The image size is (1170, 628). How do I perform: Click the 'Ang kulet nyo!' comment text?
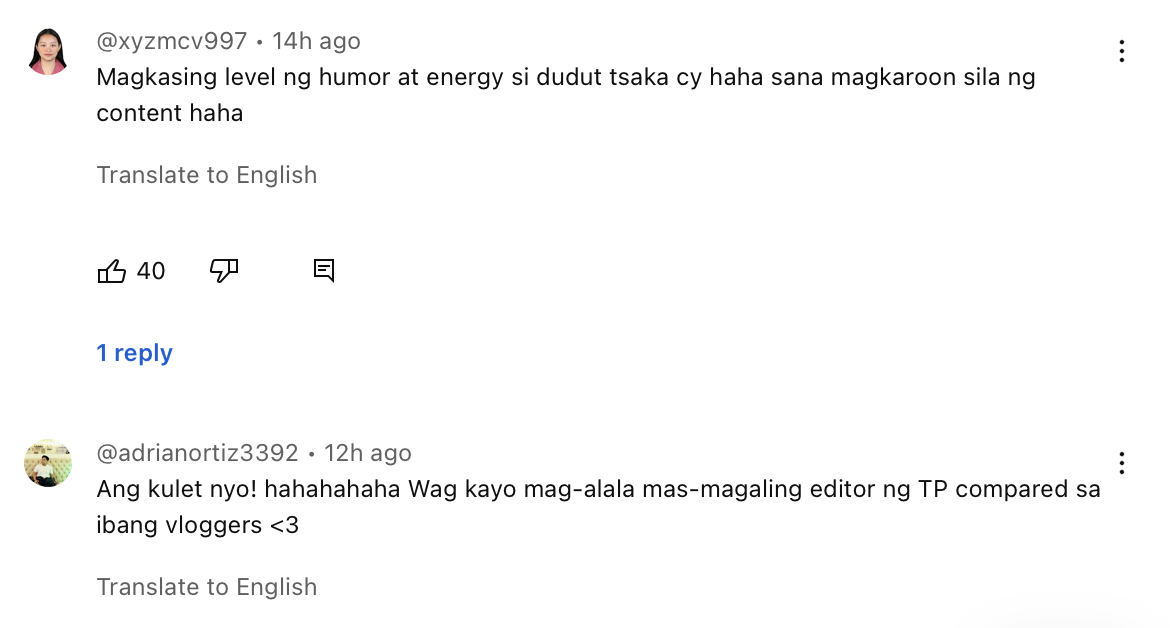coord(598,507)
